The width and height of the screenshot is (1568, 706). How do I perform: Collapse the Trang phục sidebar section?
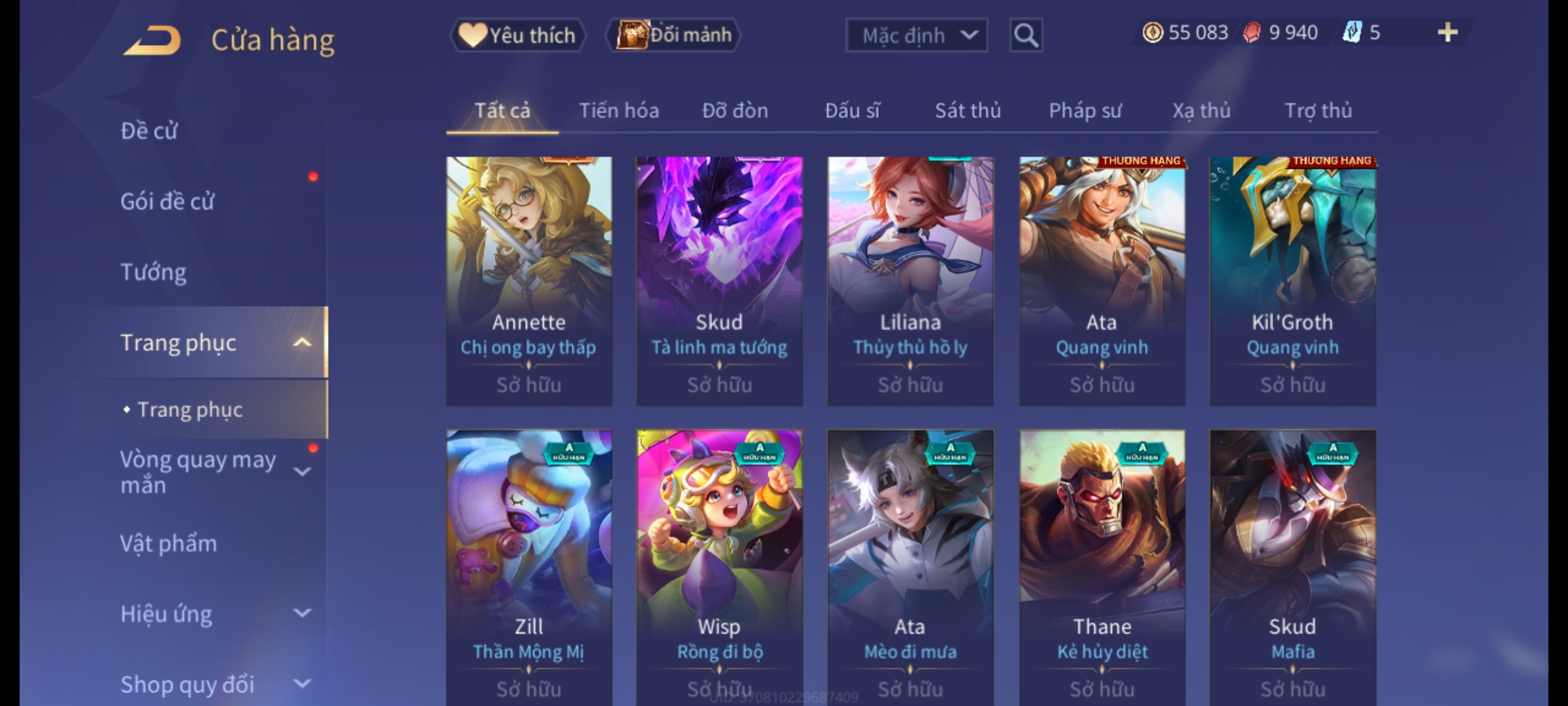click(x=302, y=343)
